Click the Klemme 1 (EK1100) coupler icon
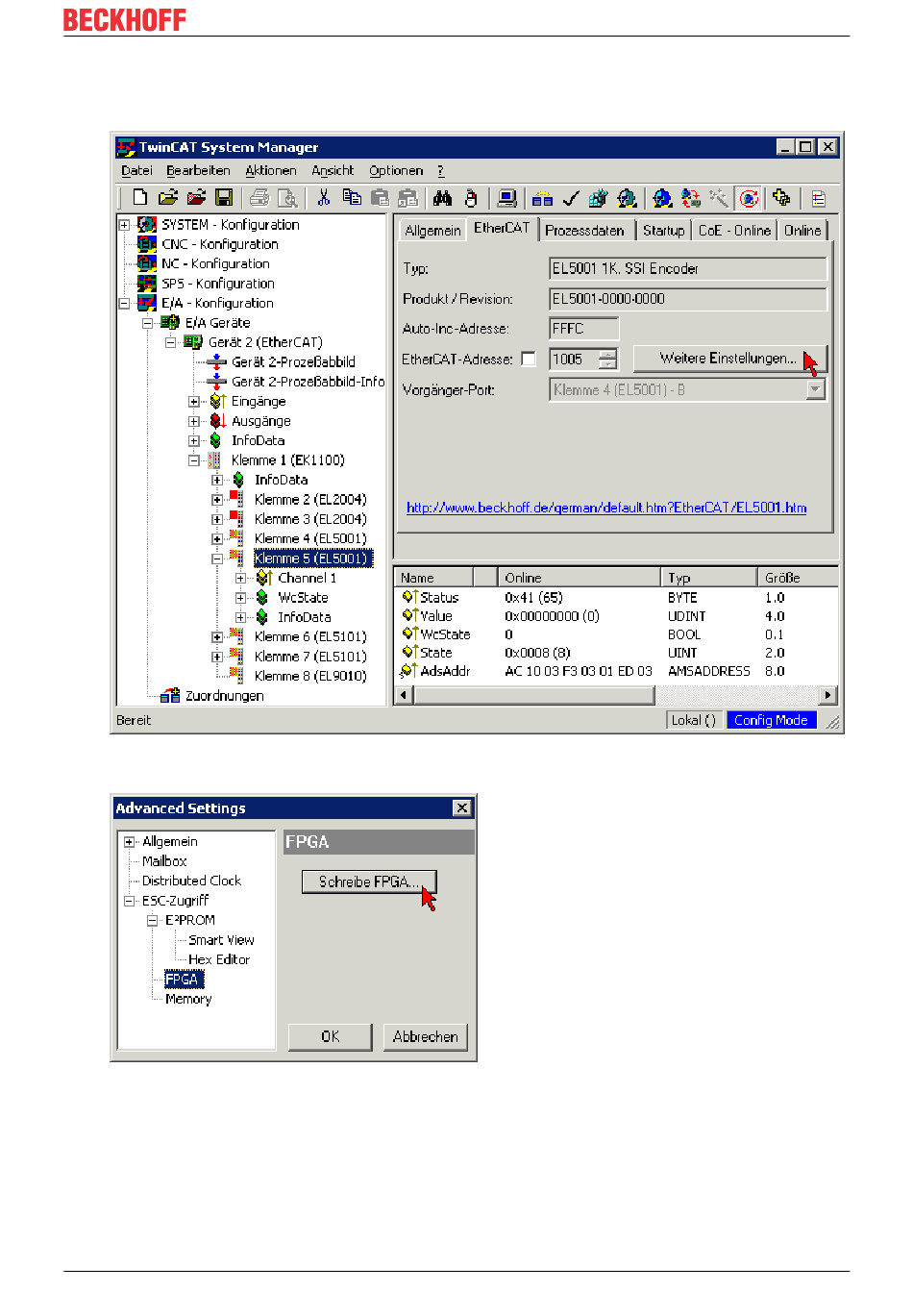Image resolution: width=913 pixels, height=1316 pixels. click(214, 460)
